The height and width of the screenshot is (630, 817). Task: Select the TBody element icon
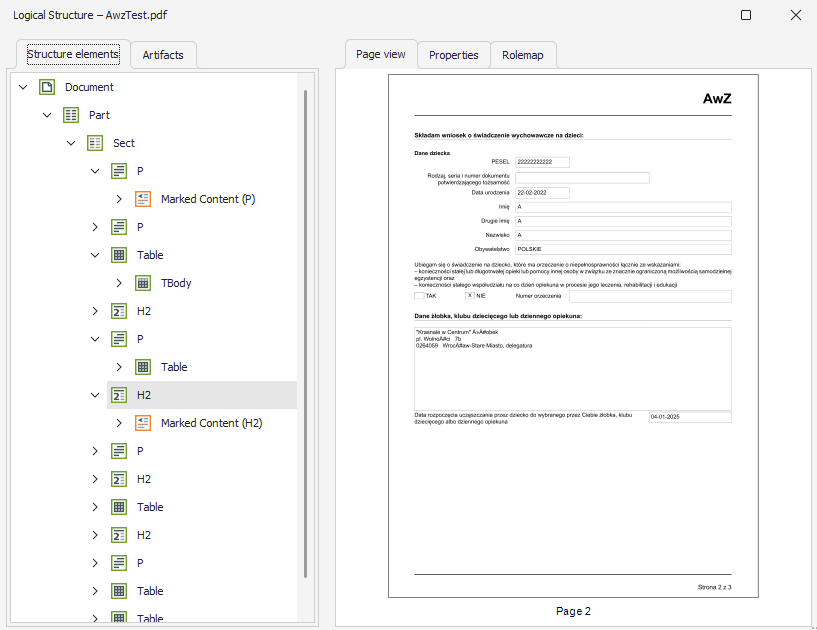[x=143, y=283]
